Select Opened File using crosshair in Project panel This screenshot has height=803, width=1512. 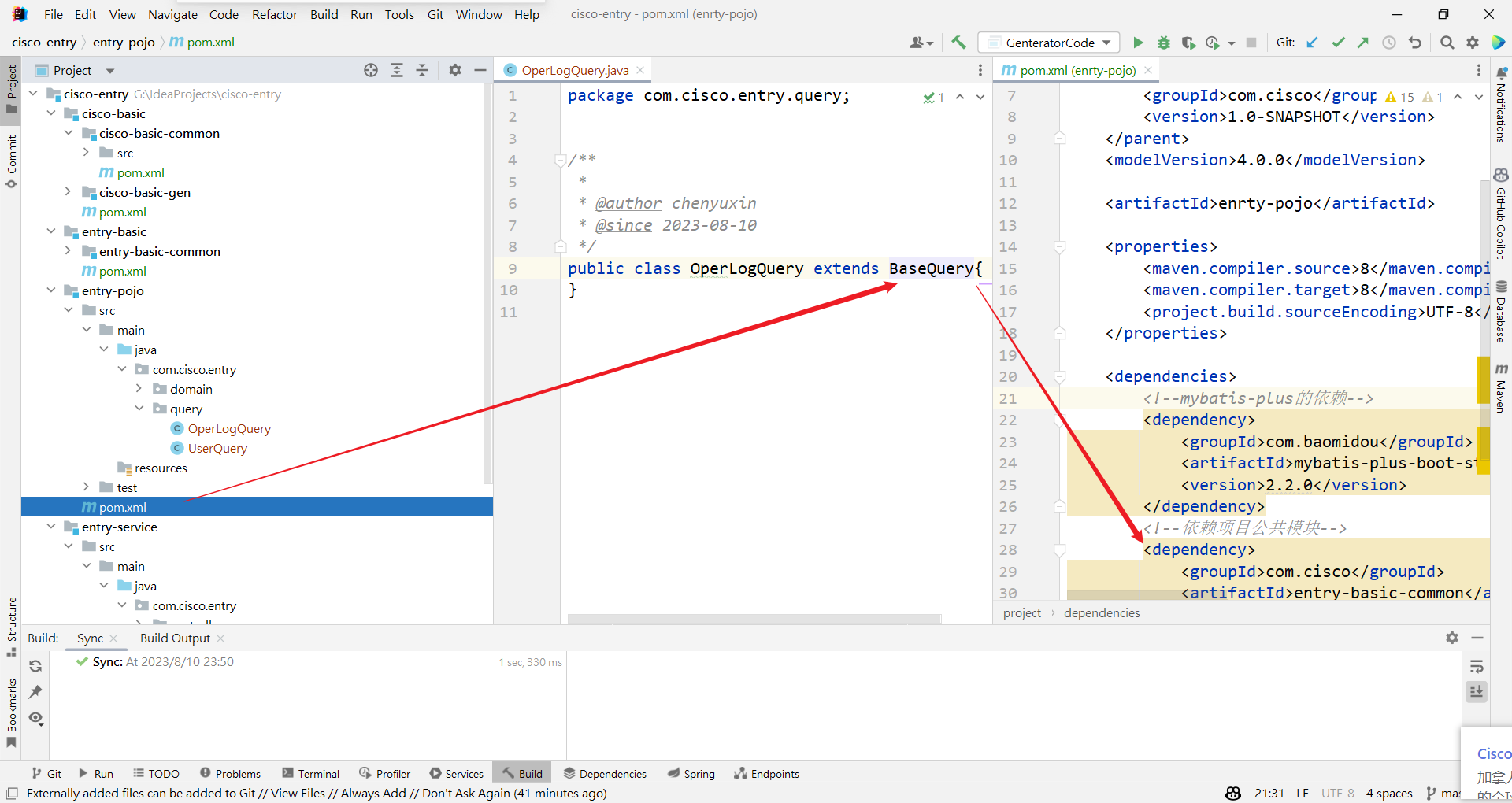click(x=370, y=69)
